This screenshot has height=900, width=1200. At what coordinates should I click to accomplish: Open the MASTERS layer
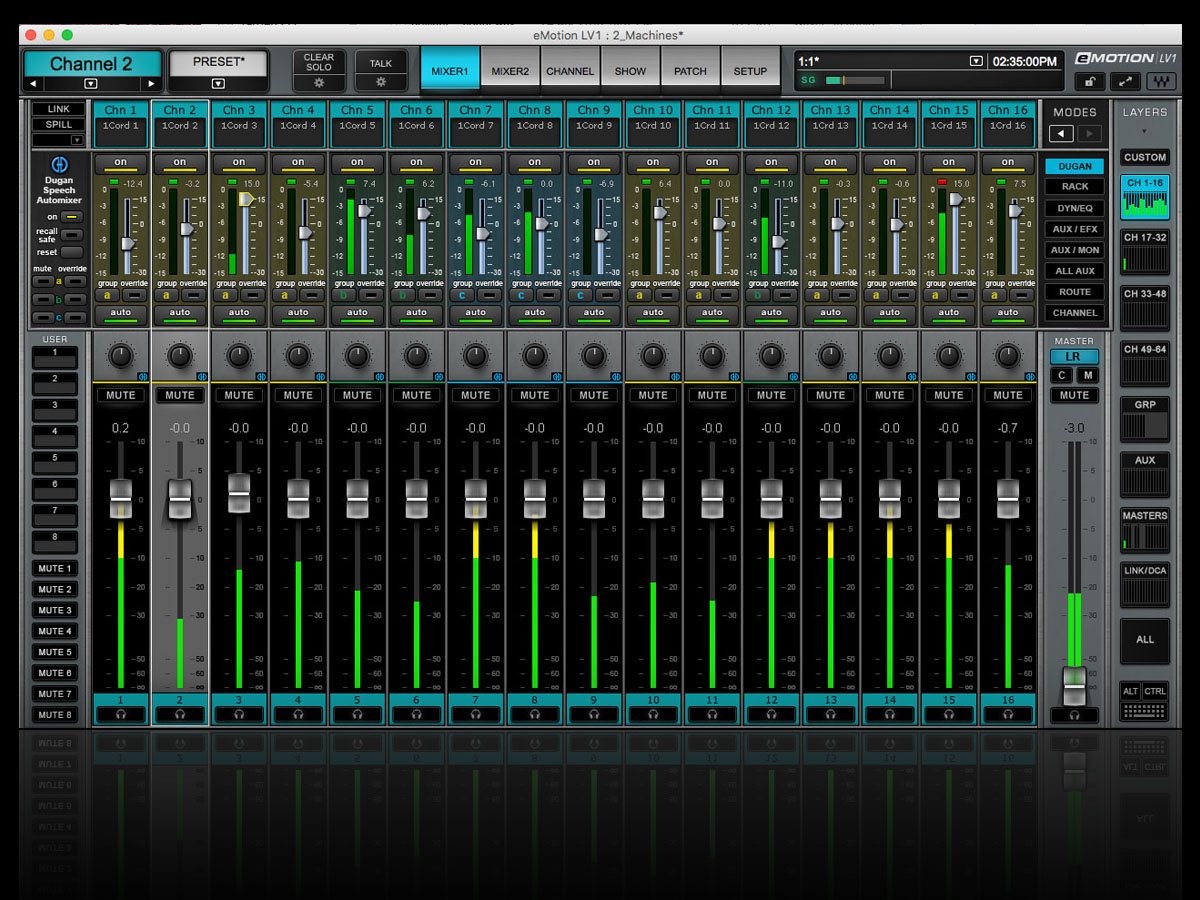coord(1145,530)
